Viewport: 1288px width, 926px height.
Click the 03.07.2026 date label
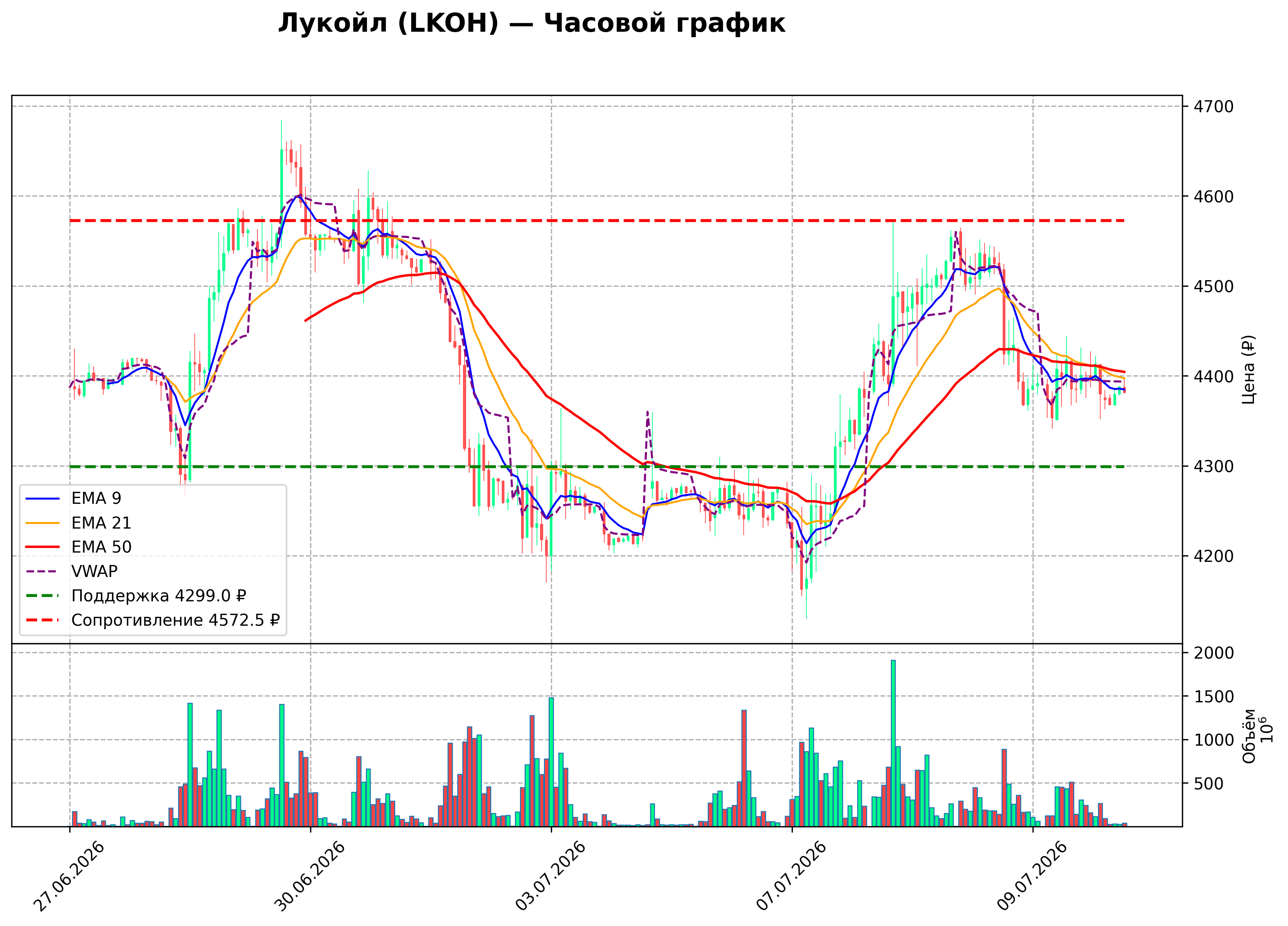tap(551, 876)
